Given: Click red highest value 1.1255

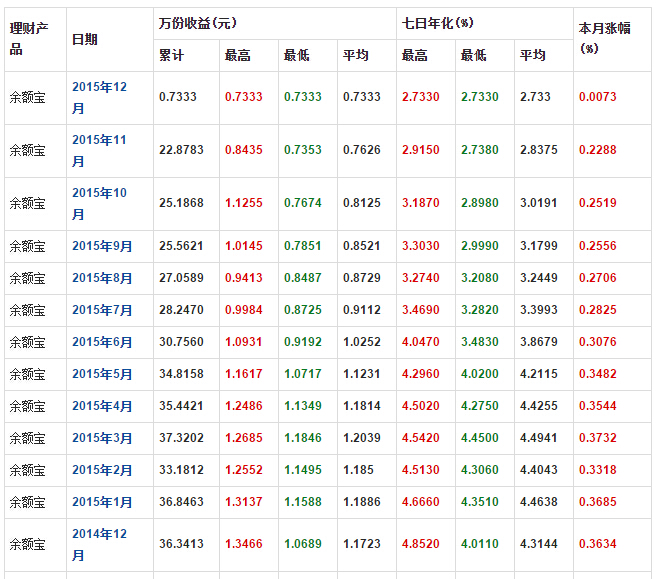Looking at the screenshot, I should pyautogui.click(x=243, y=203).
